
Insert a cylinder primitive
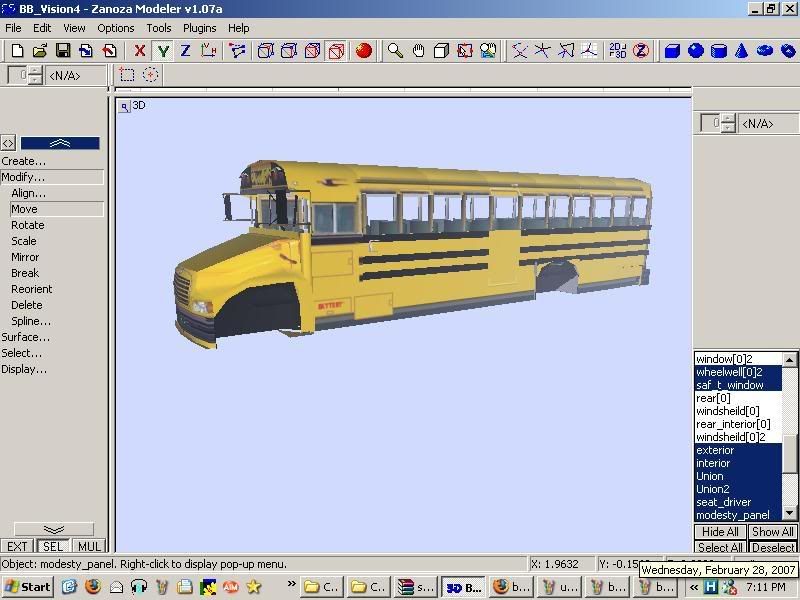[719, 51]
